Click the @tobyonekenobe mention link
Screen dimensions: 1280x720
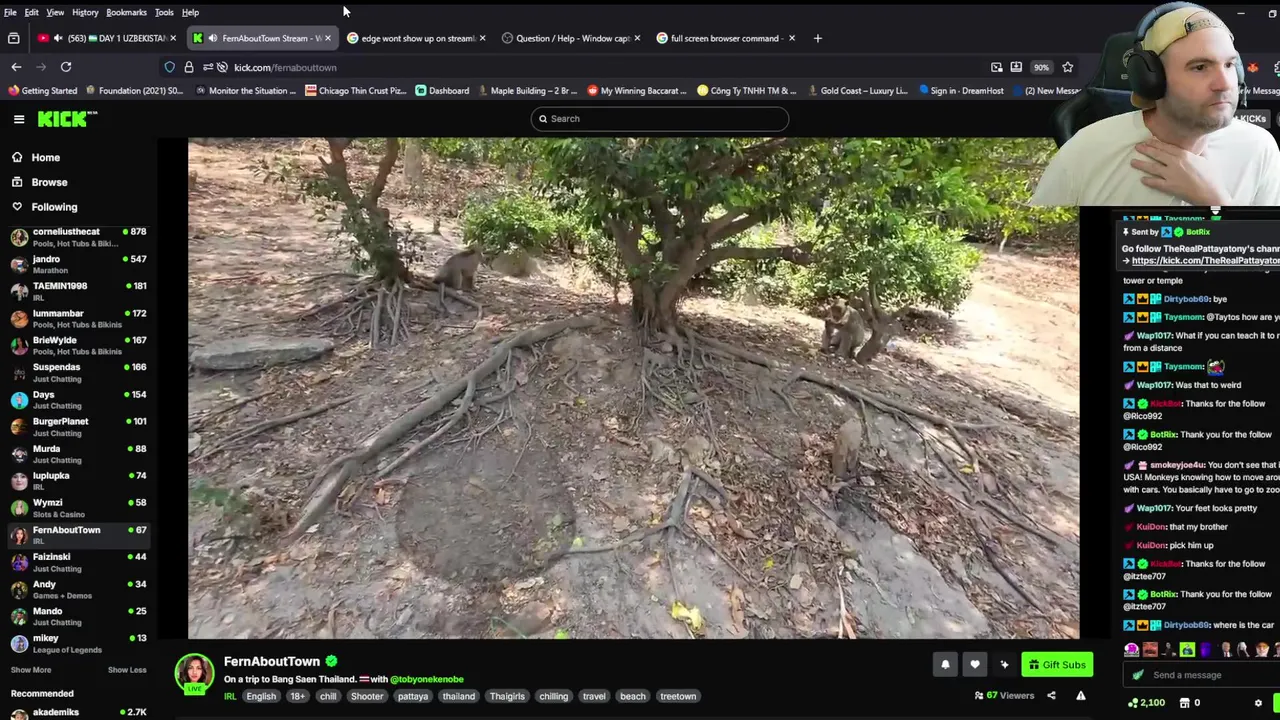pos(427,680)
